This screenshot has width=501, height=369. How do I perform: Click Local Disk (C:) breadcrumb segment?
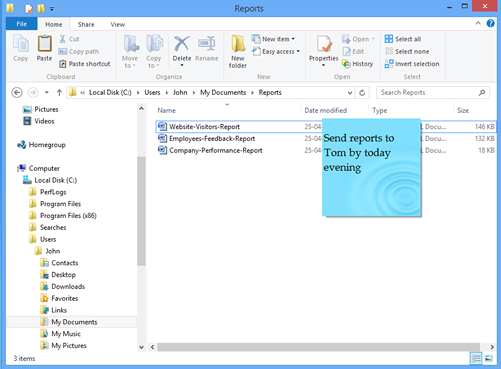tap(110, 92)
